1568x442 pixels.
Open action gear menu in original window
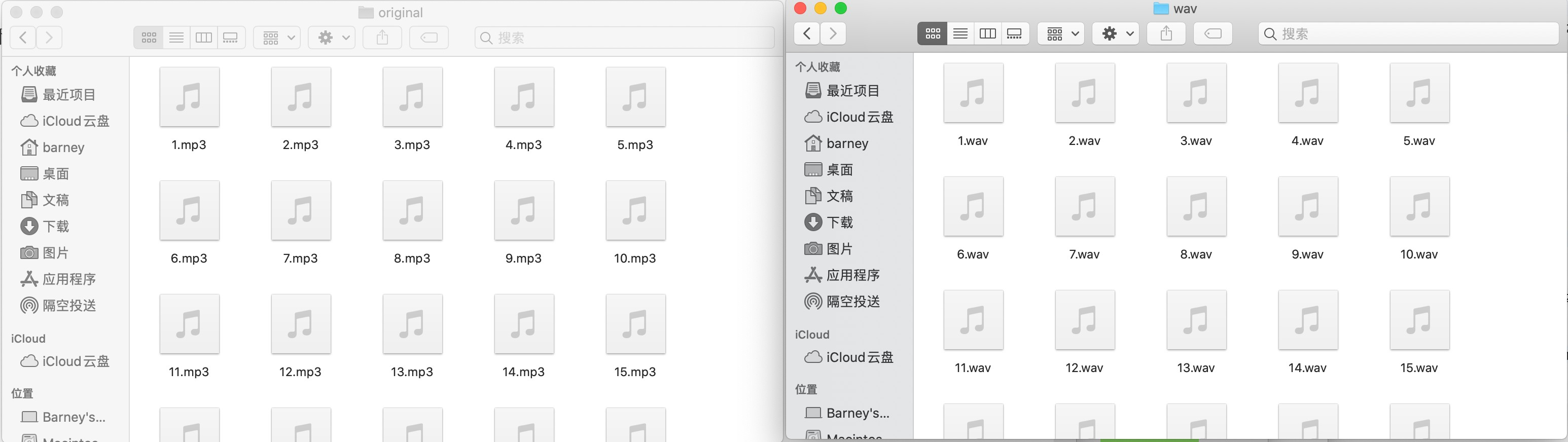coord(332,38)
